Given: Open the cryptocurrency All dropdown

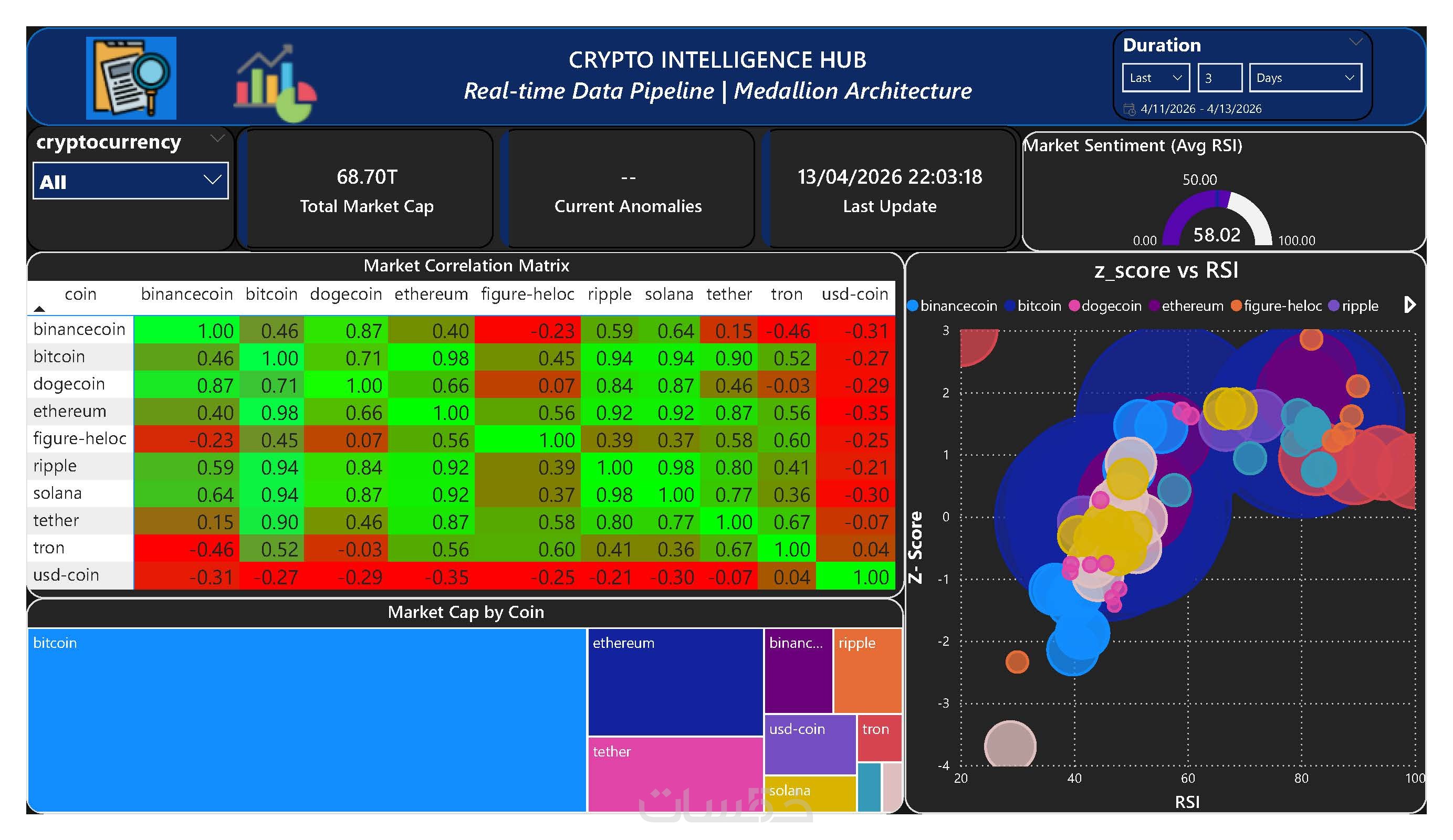Looking at the screenshot, I should 131,181.
